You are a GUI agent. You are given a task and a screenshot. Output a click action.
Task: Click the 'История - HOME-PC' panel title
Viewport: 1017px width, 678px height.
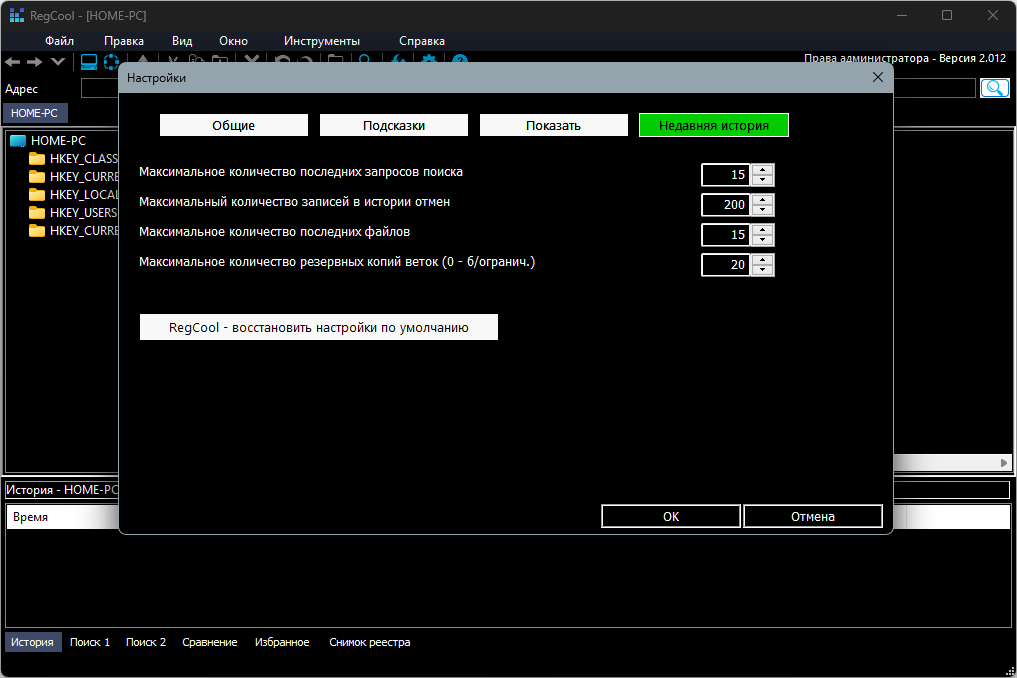62,490
